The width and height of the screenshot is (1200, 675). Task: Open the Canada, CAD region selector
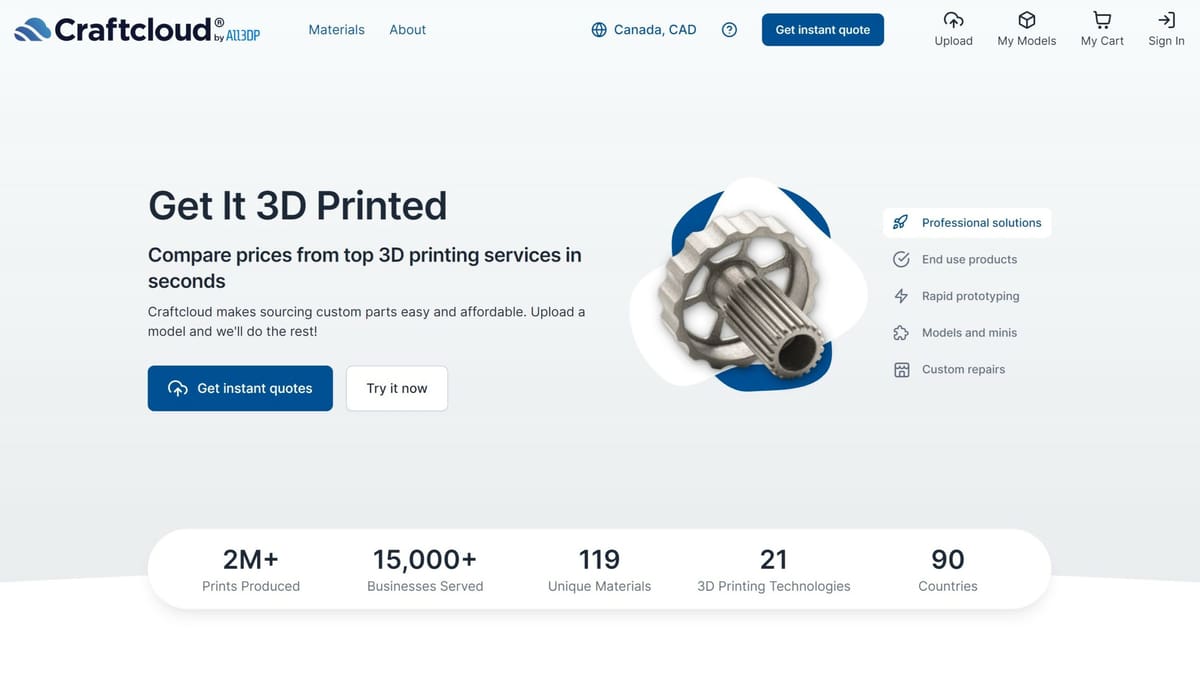[644, 30]
